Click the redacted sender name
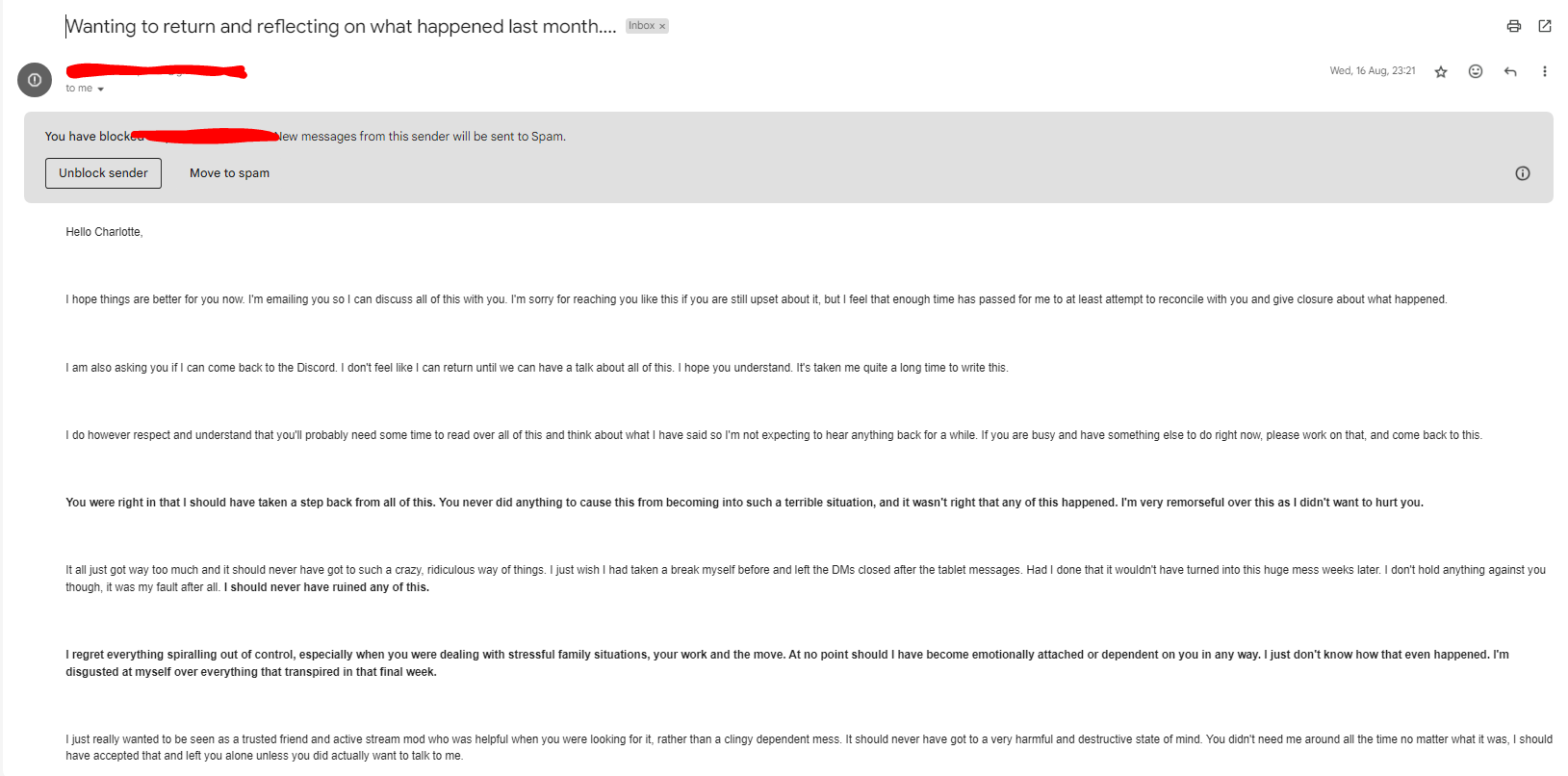 156,71
